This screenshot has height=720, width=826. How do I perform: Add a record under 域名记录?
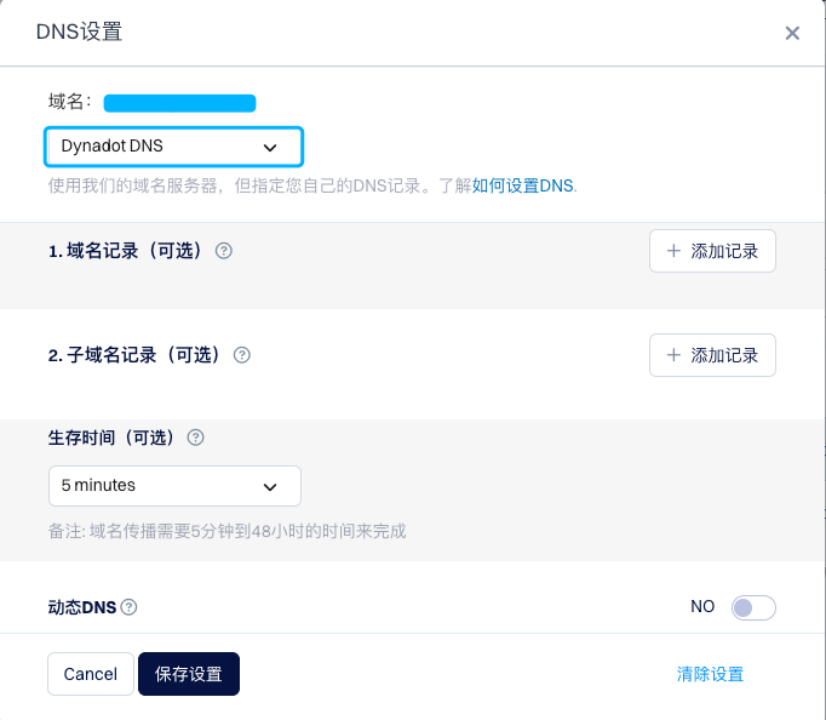[712, 251]
